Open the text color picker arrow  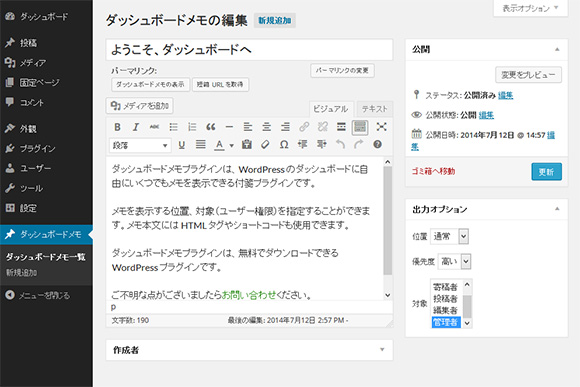click(232, 145)
